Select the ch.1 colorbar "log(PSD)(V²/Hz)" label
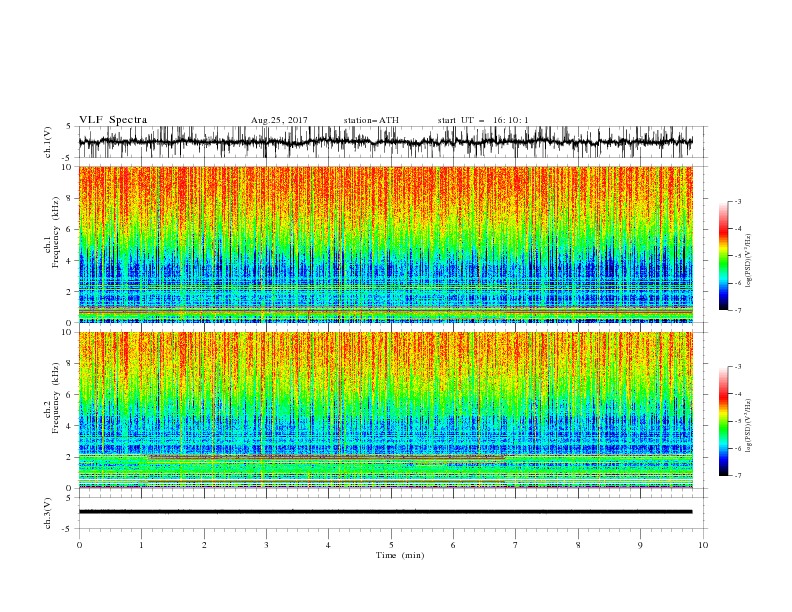Screen dimensions: 792x612 coord(748,261)
